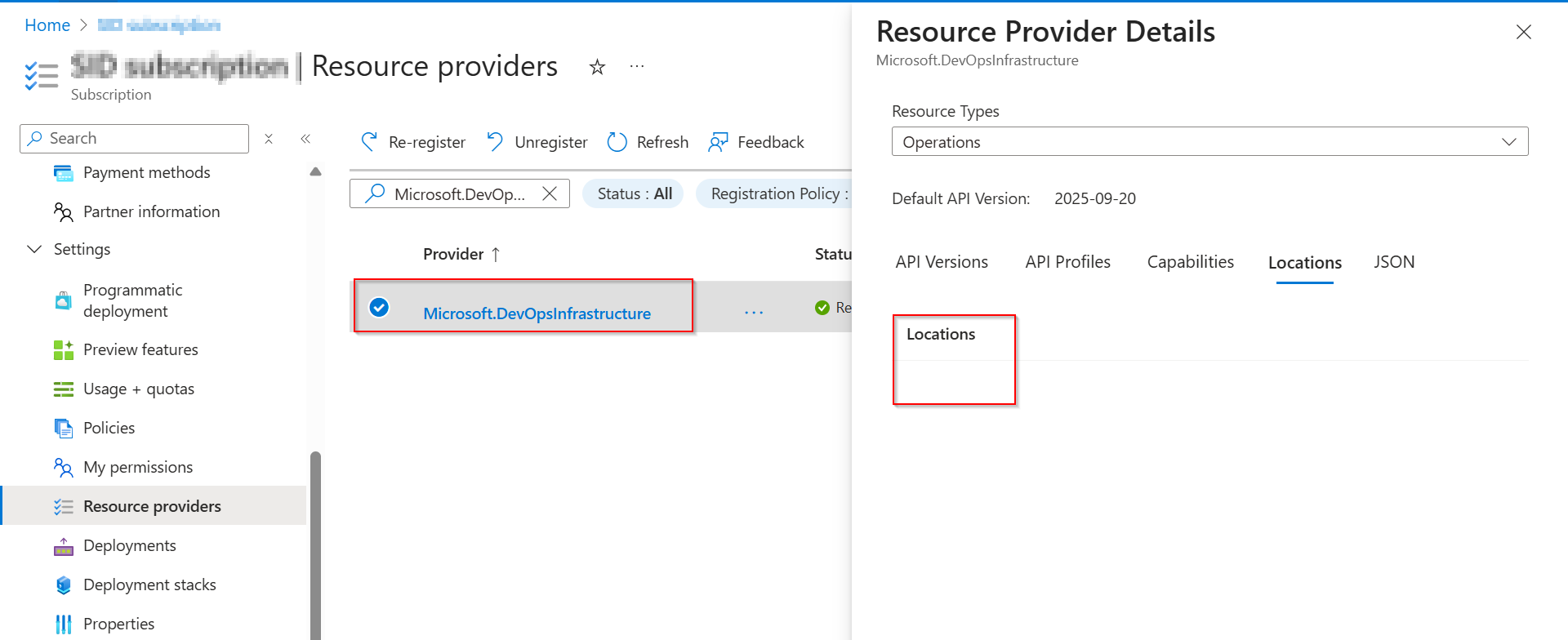Select the Locations tab
Image resolution: width=1568 pixels, height=640 pixels.
click(x=1305, y=263)
